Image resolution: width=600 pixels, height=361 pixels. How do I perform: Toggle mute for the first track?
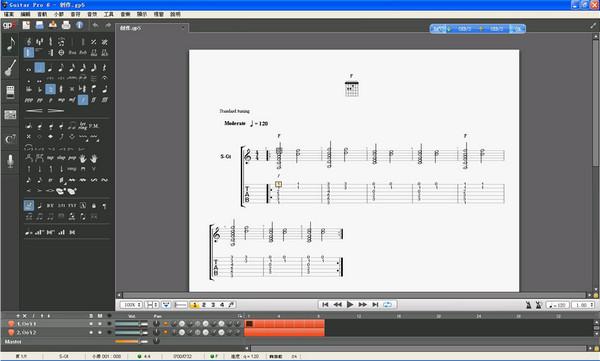click(100, 324)
